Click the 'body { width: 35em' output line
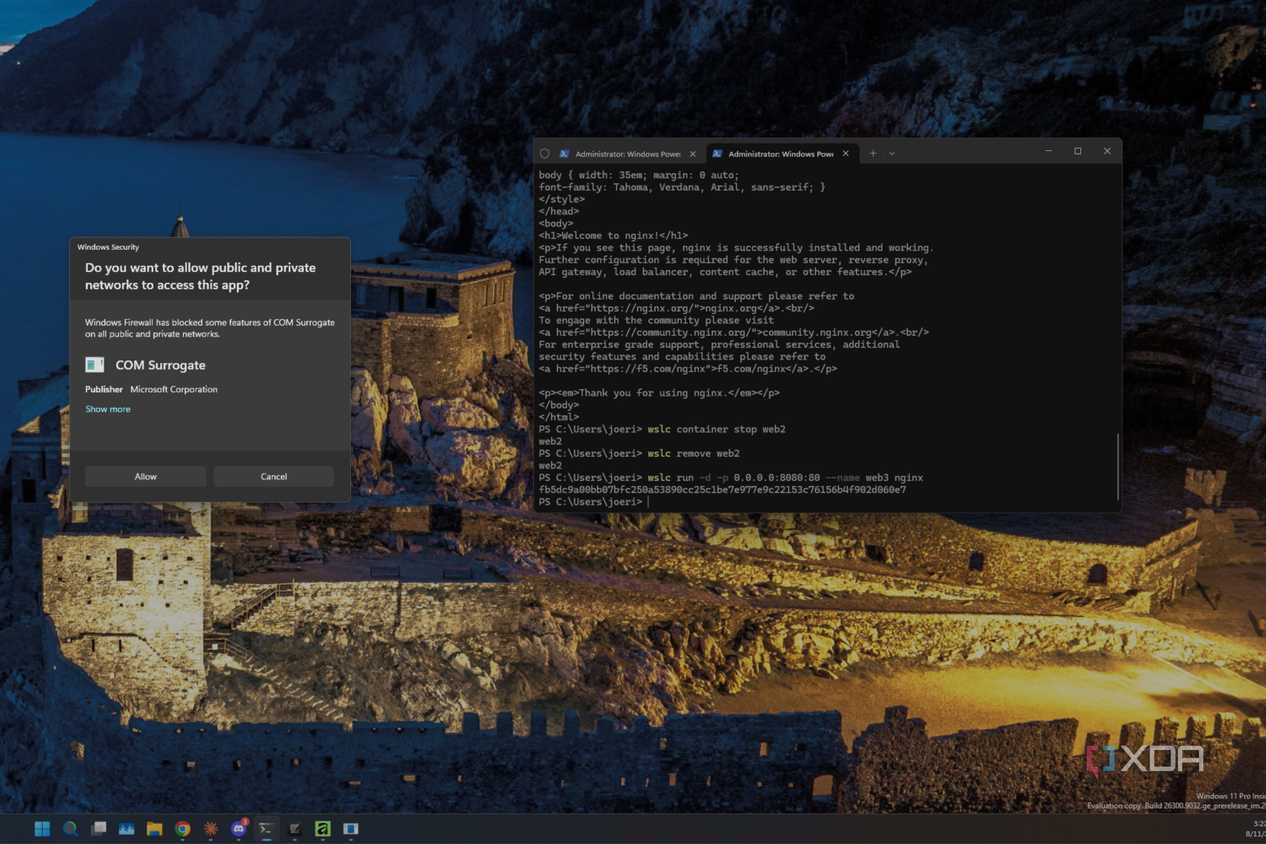 (639, 175)
